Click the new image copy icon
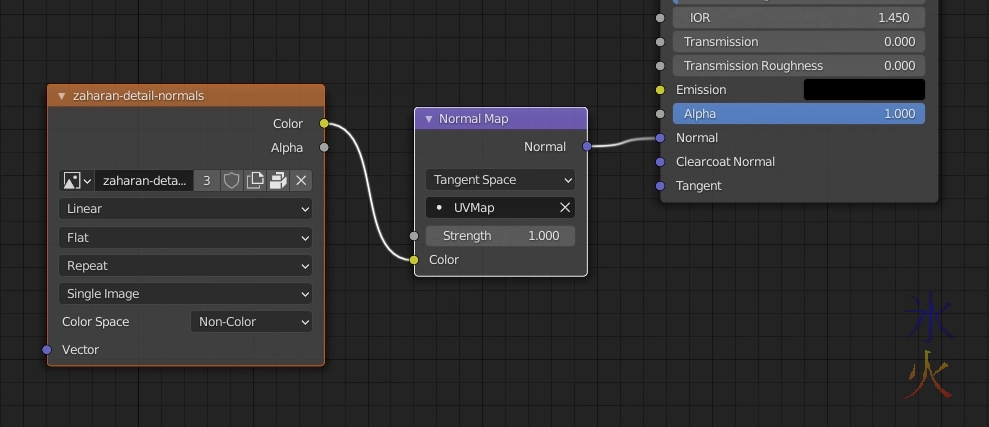 point(255,181)
